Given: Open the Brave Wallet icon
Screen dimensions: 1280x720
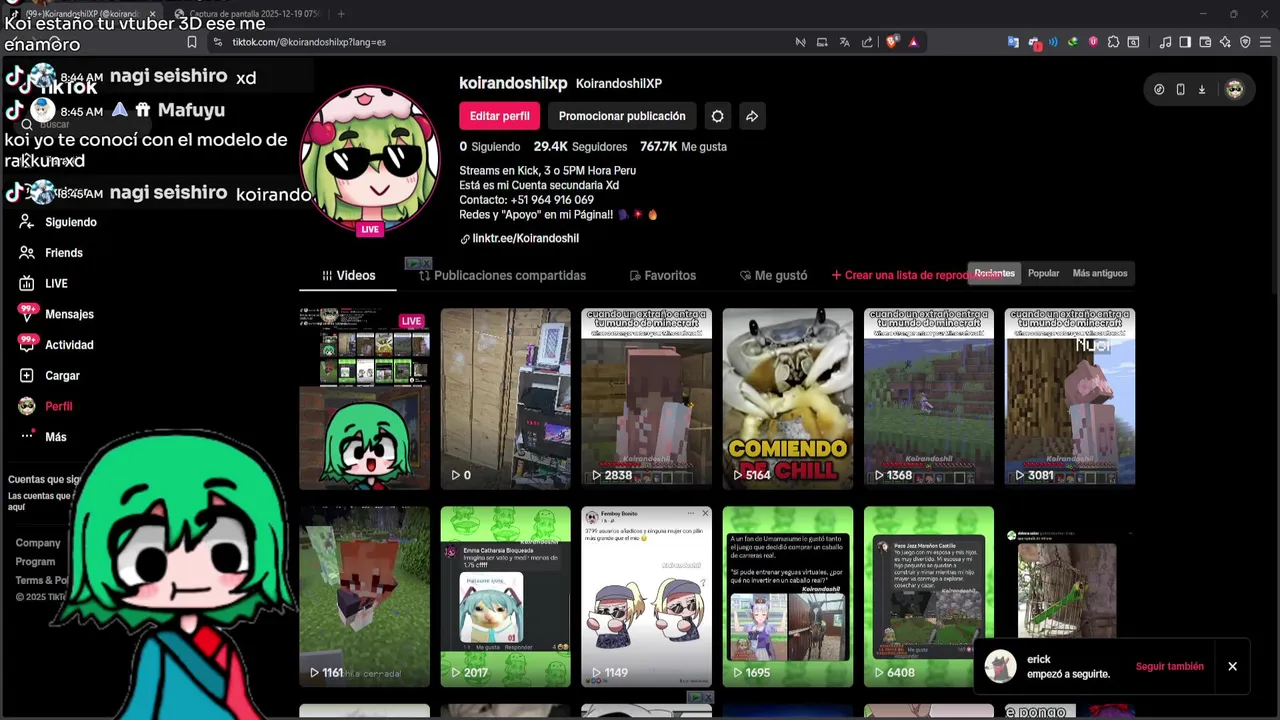Looking at the screenshot, I should pyautogui.click(x=1205, y=42).
